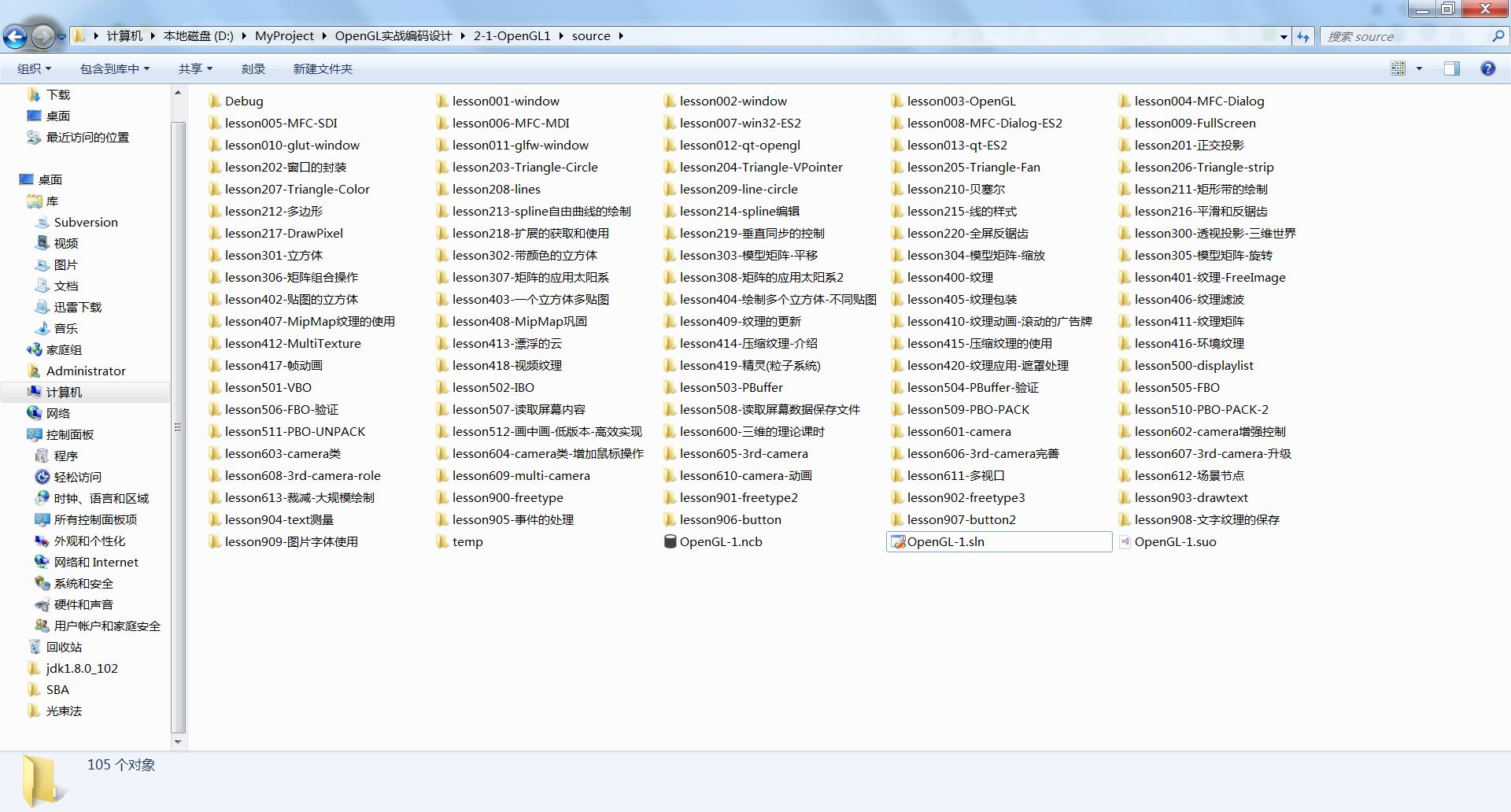The height and width of the screenshot is (812, 1511).
Task: Click the Recycle Bin (回收站) icon in sidebar
Action: (35, 647)
